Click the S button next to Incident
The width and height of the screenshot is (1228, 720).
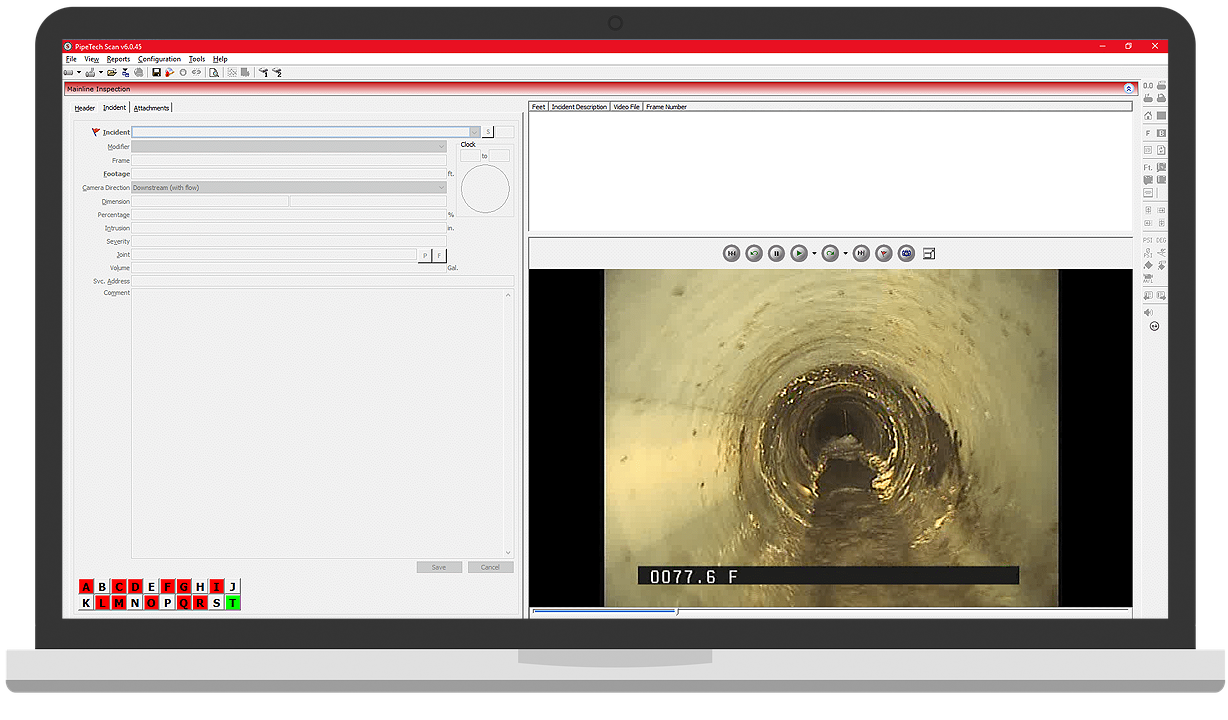click(x=489, y=132)
